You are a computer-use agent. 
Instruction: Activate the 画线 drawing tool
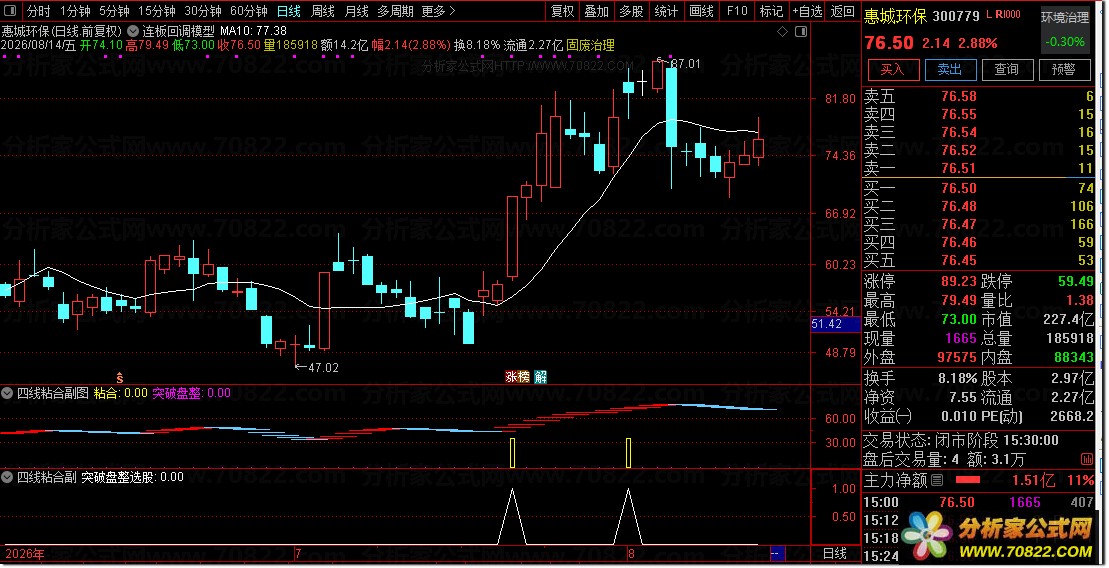701,11
